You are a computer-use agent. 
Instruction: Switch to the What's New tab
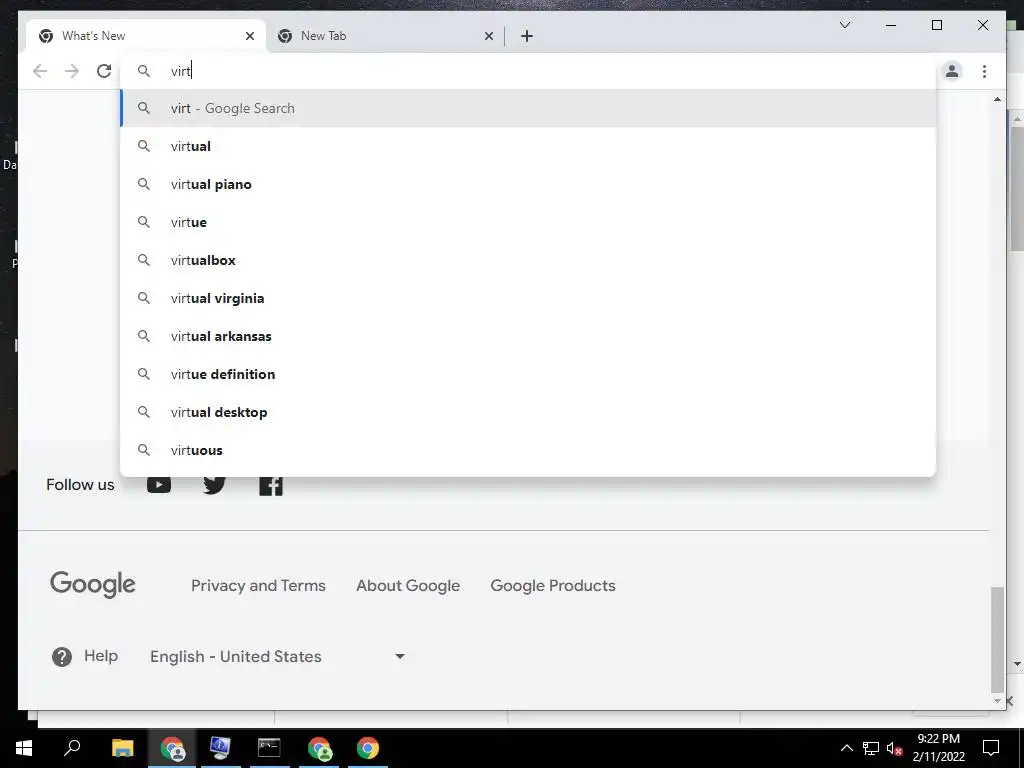tap(146, 36)
